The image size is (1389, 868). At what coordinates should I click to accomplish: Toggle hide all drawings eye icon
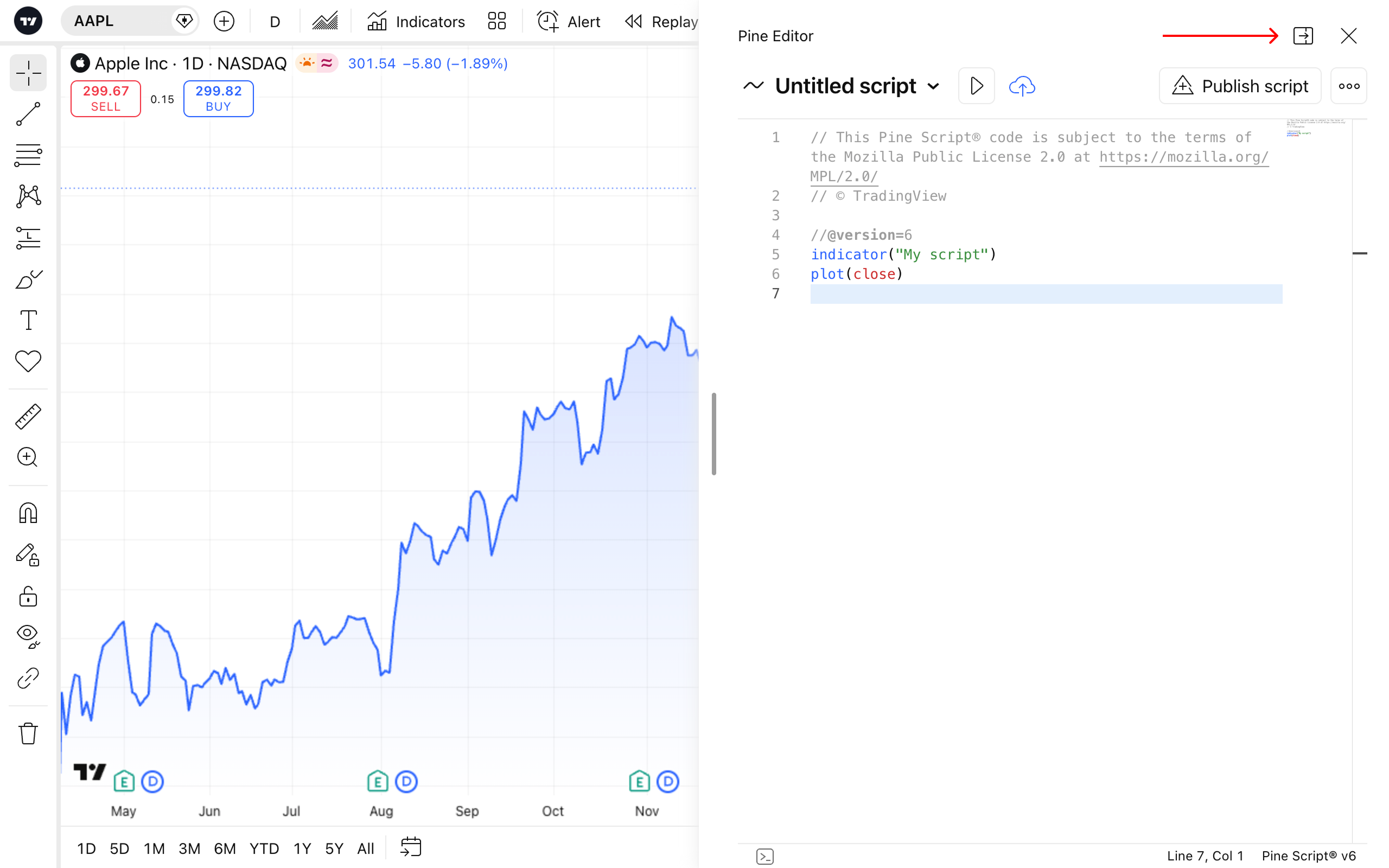pyautogui.click(x=28, y=637)
